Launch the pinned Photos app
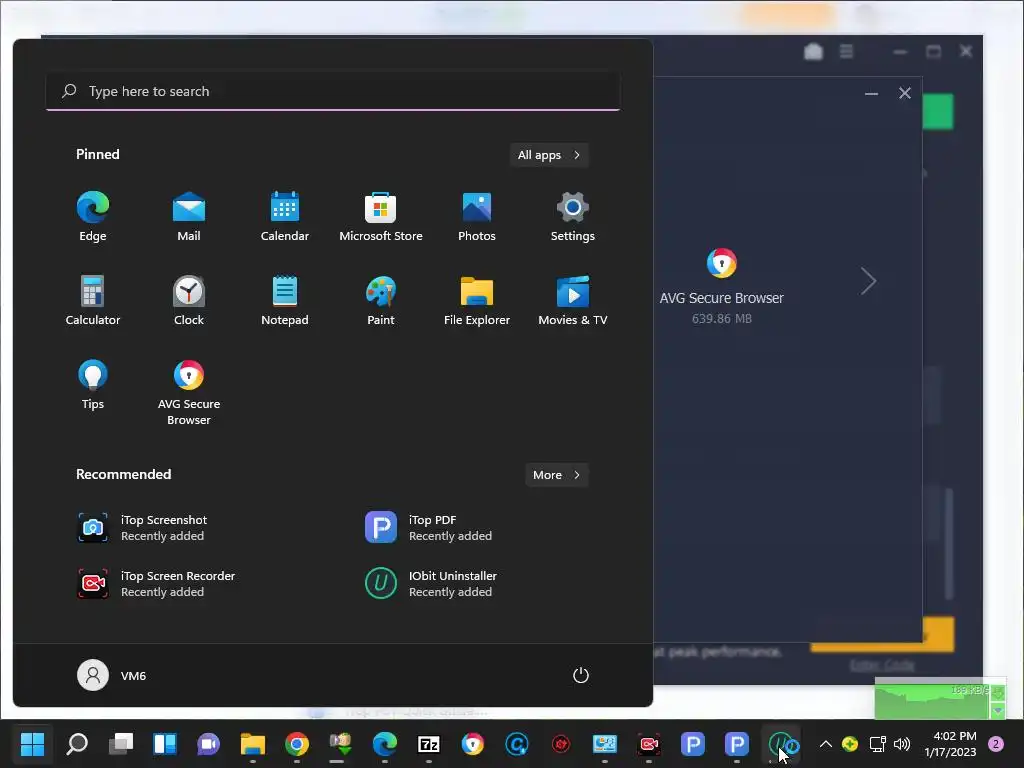1024x768 pixels. (x=477, y=217)
